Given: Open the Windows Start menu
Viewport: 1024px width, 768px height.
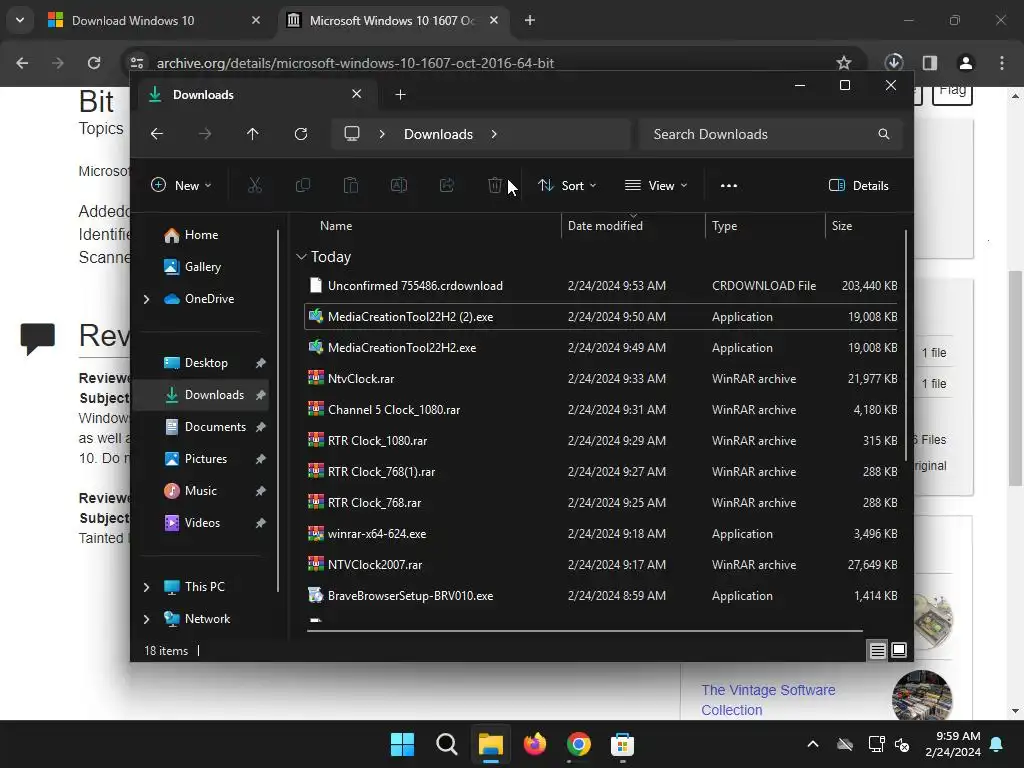Looking at the screenshot, I should pos(402,744).
